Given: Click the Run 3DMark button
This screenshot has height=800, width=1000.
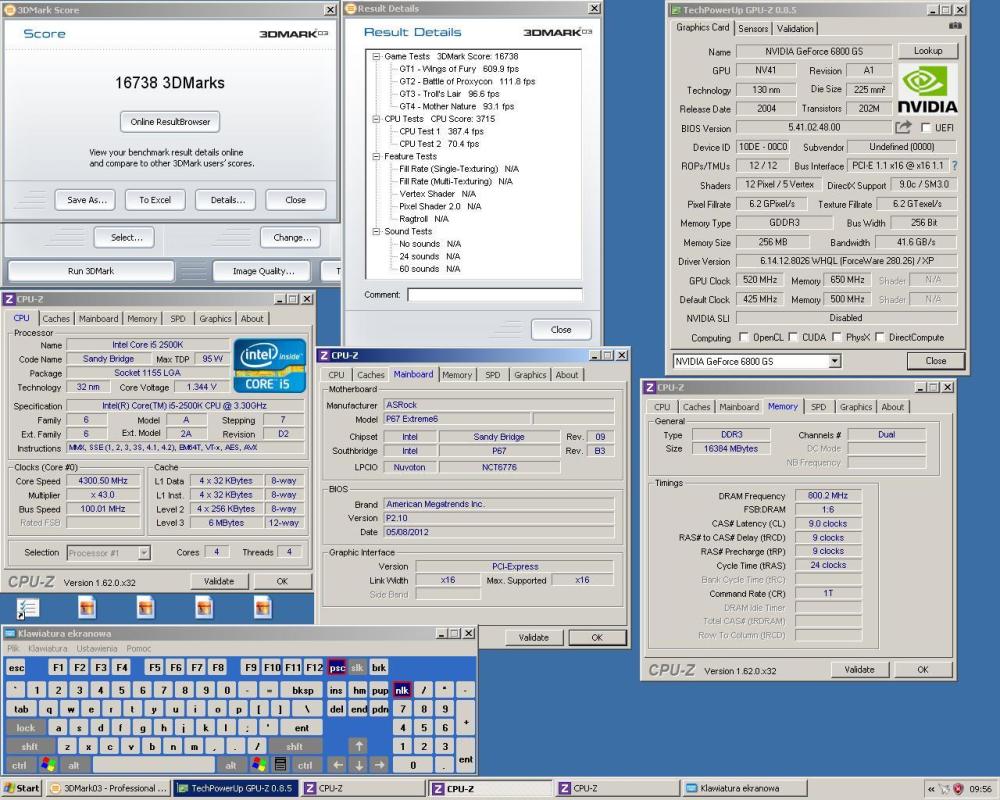Looking at the screenshot, I should click(x=91, y=271).
